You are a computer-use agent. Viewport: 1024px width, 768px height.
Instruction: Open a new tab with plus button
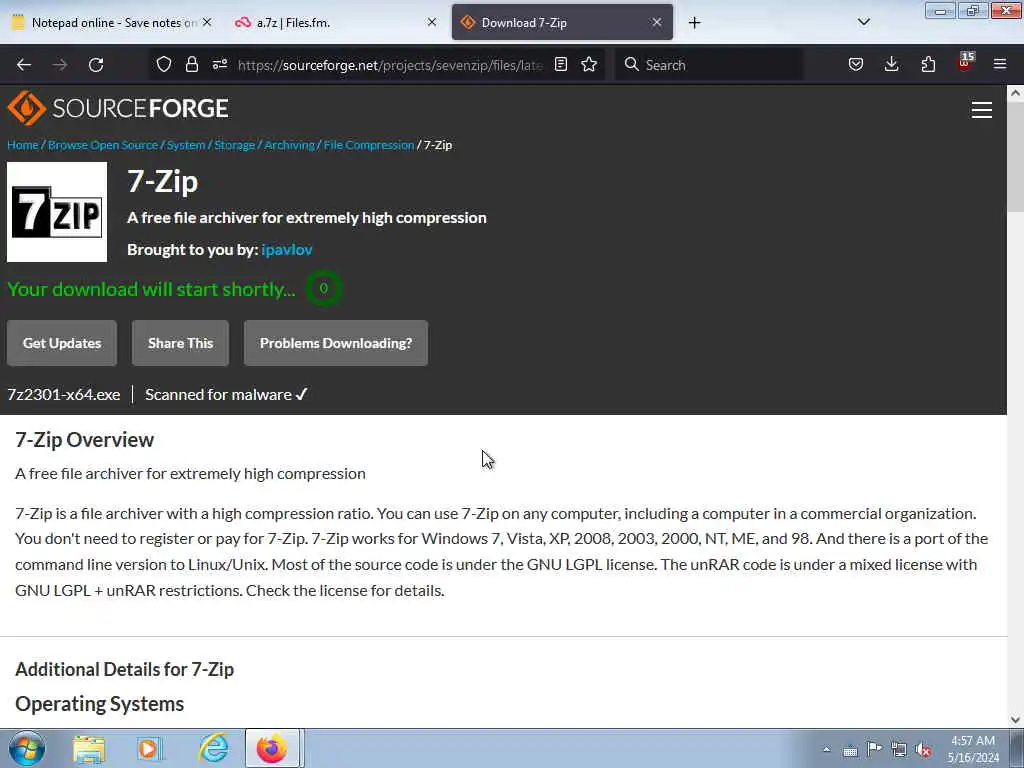(x=694, y=23)
